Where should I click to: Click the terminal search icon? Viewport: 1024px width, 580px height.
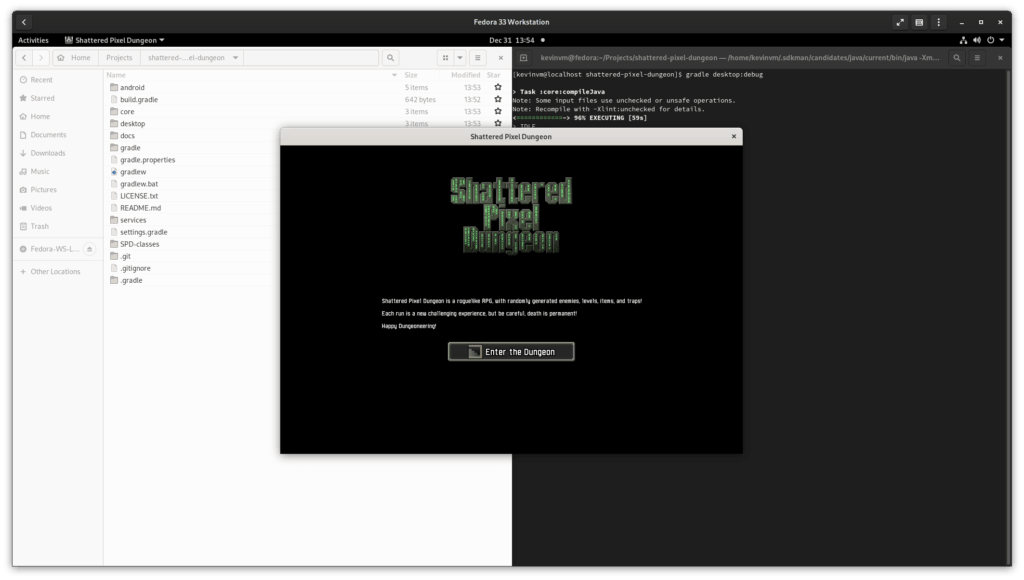(957, 57)
